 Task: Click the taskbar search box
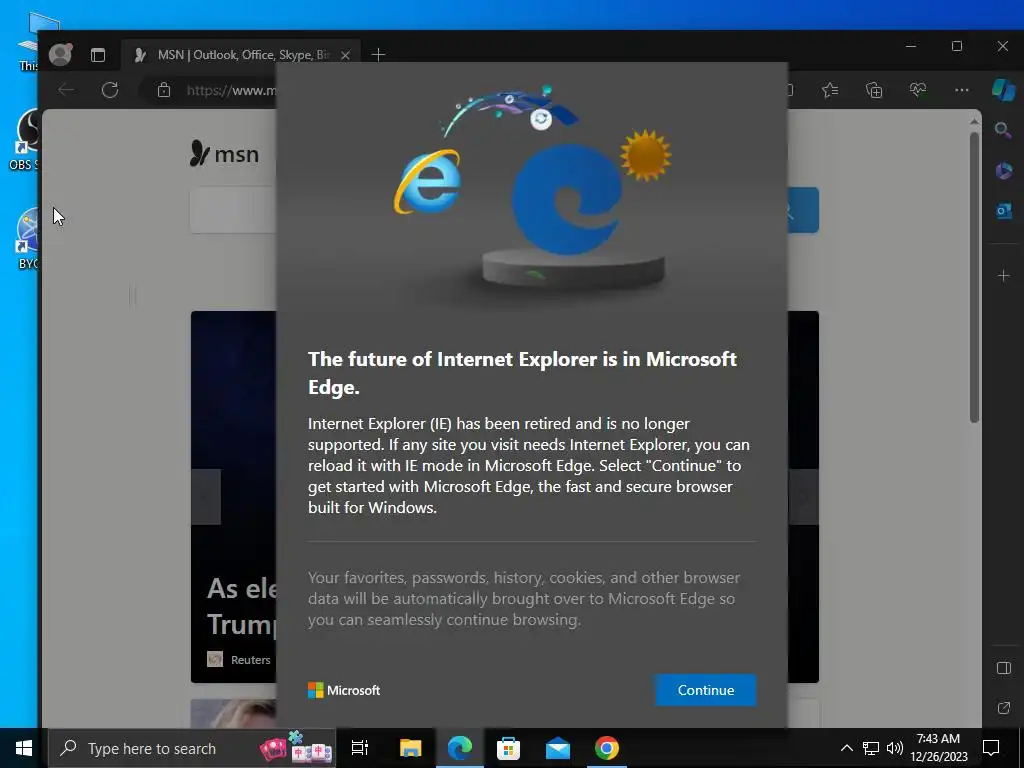click(x=192, y=748)
